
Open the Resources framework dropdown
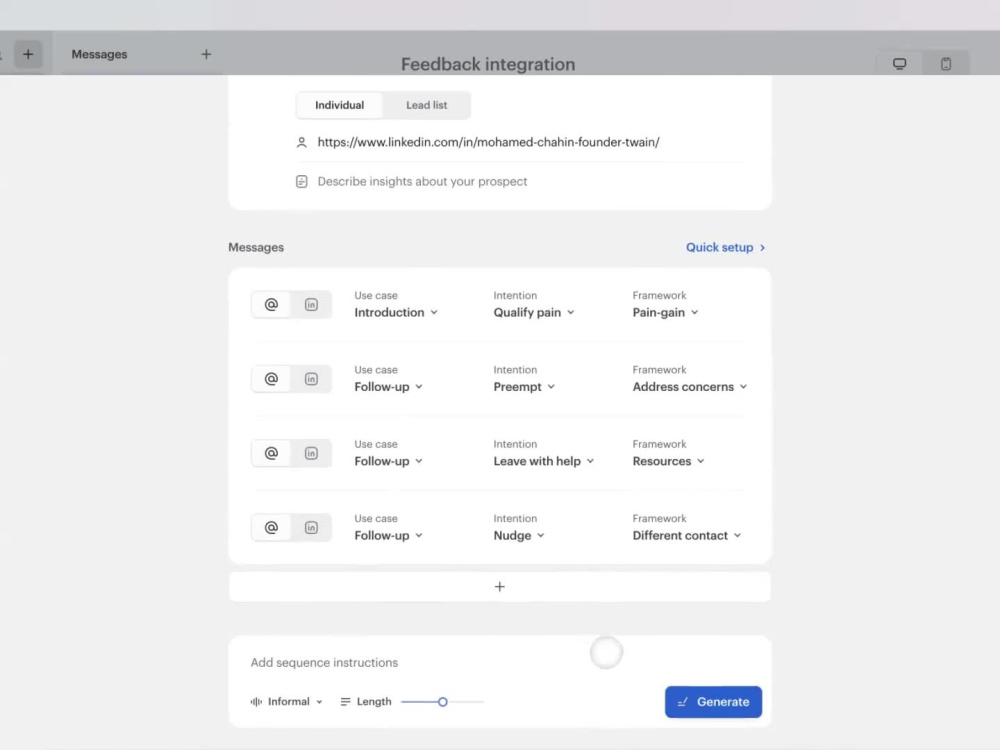[668, 461]
